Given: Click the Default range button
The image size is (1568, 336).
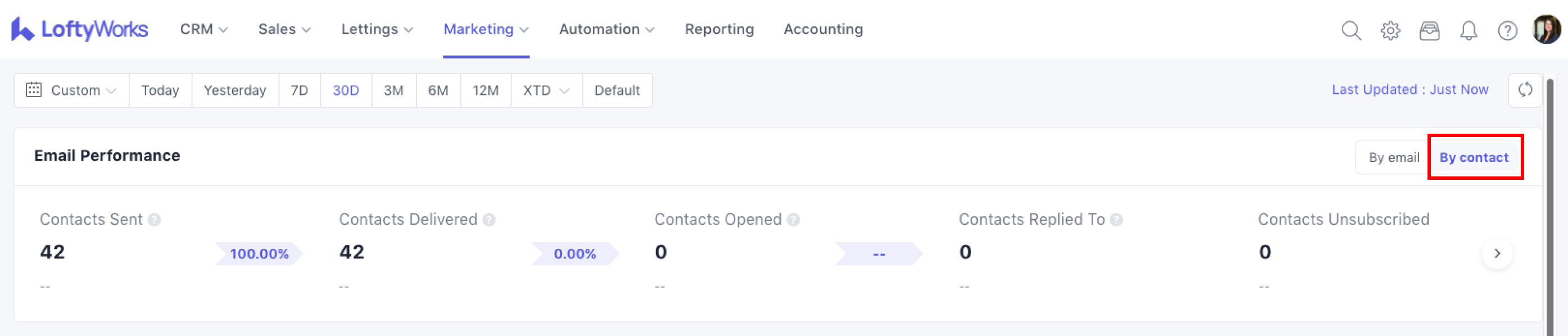Looking at the screenshot, I should click(617, 90).
